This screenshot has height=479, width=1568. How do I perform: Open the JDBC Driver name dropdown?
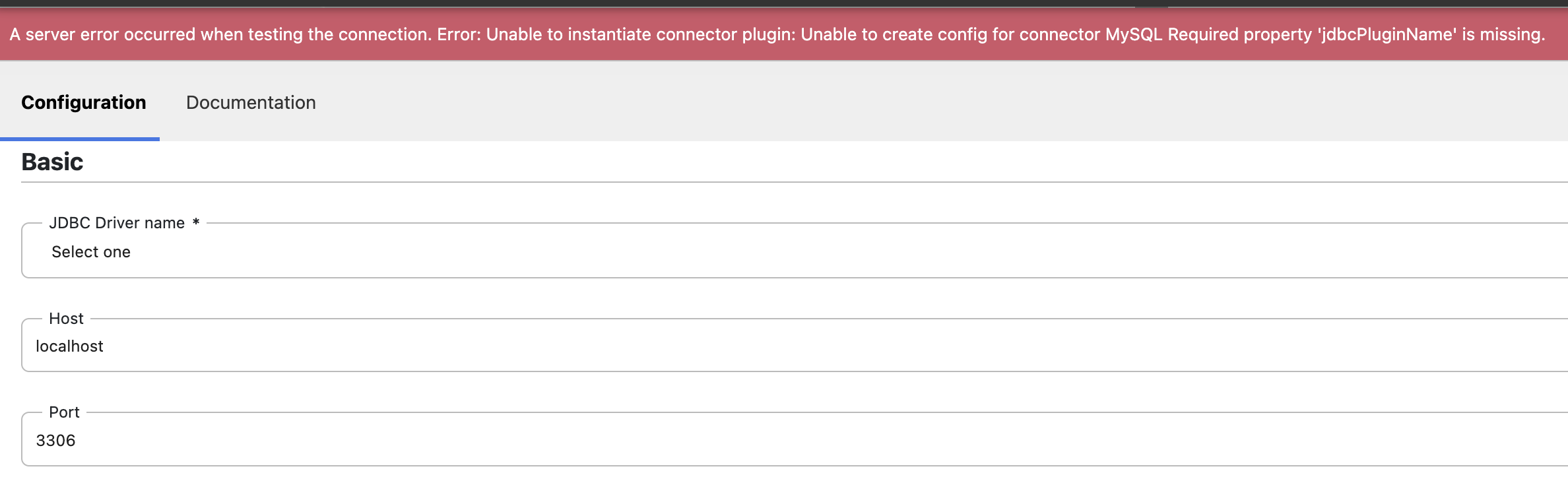coord(795,251)
